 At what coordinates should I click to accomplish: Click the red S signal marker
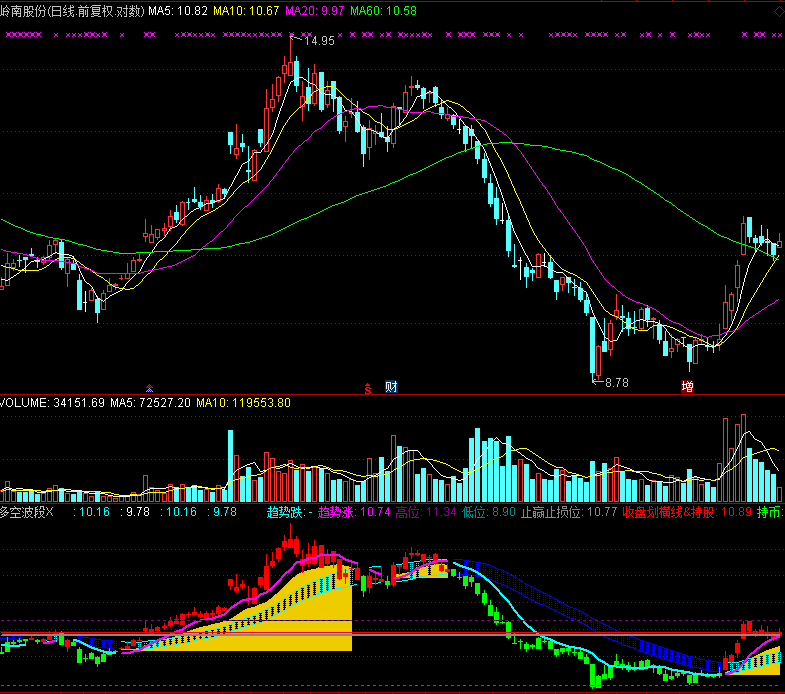(367, 387)
